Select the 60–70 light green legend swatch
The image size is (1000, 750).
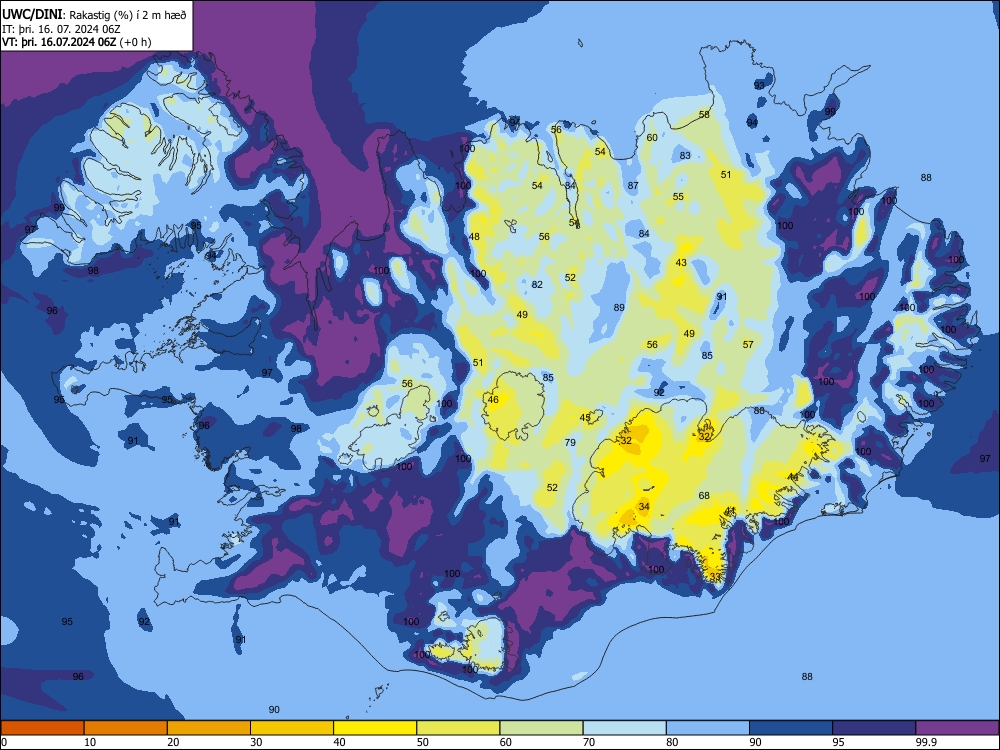tap(541, 728)
